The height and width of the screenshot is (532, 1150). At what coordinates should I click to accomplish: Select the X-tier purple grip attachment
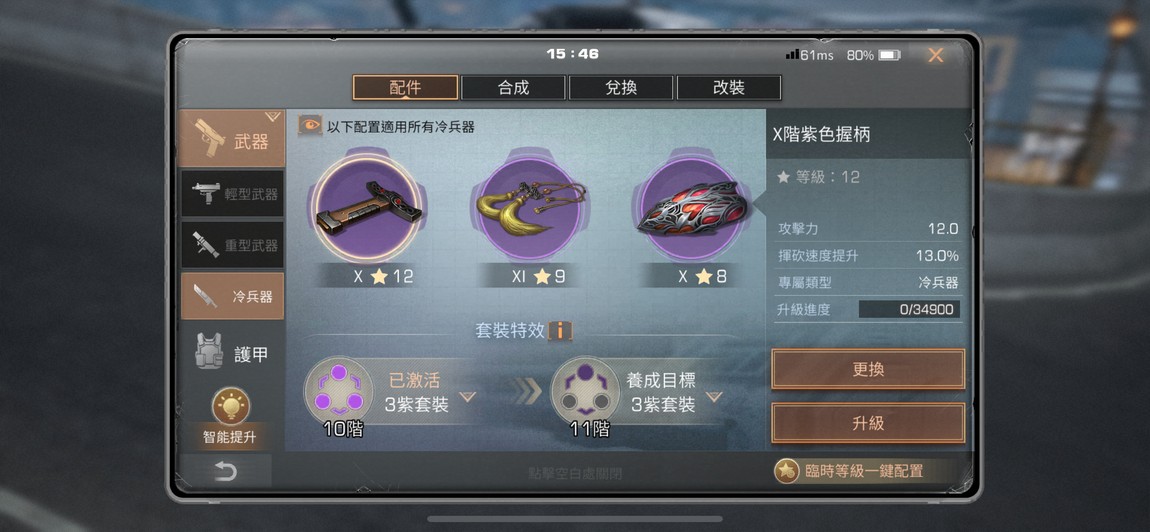click(367, 208)
